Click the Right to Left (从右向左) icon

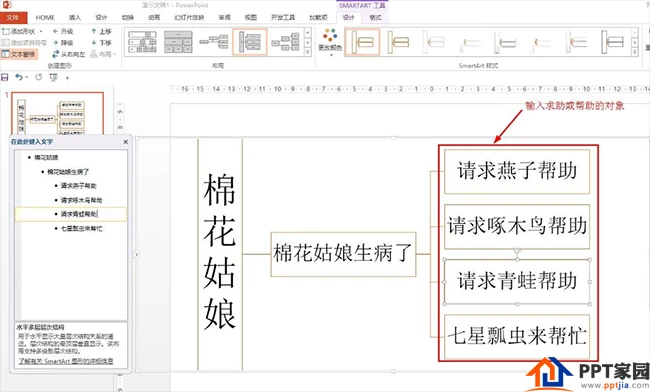point(56,54)
